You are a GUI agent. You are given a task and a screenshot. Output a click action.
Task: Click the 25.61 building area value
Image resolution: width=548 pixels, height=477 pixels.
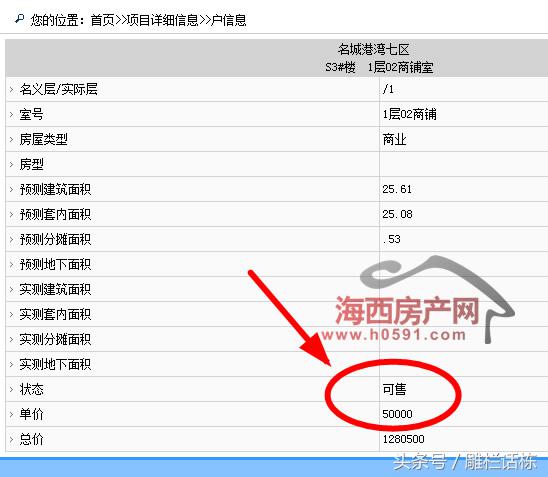(x=397, y=189)
